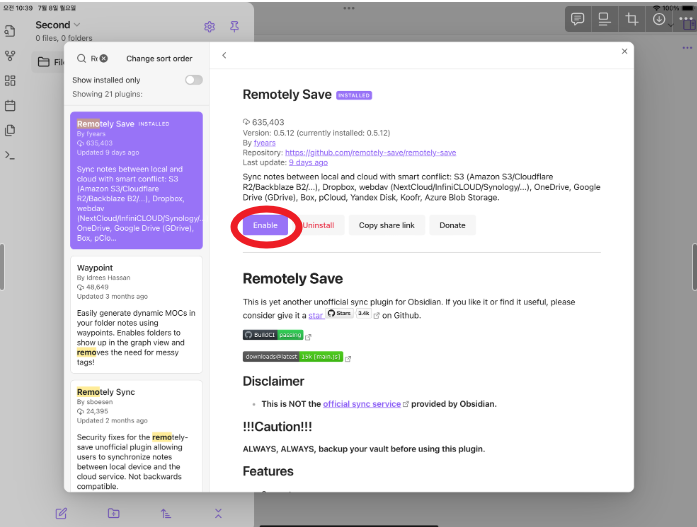Open the Files folder tab in sidebar
The image size is (697, 527).
(48, 62)
